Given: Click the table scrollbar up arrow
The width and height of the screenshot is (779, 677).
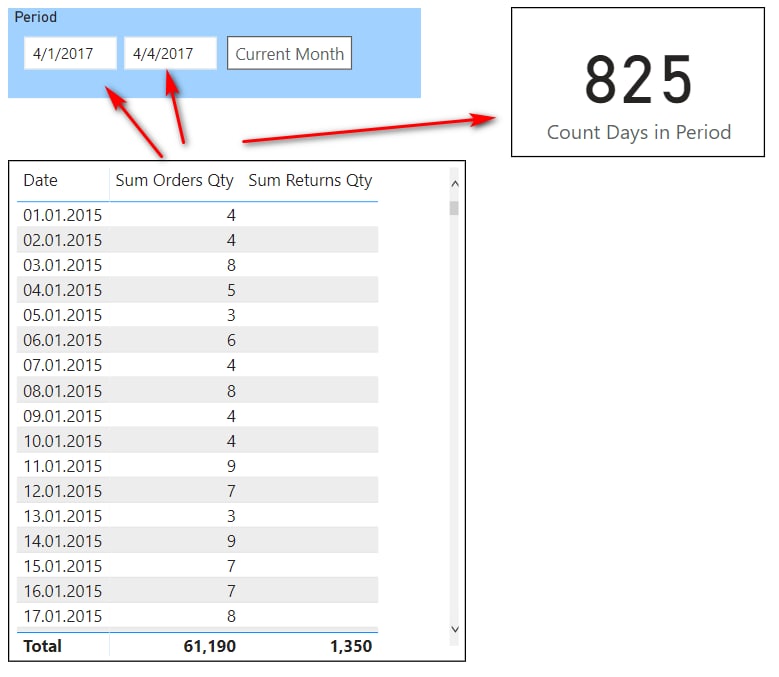Looking at the screenshot, I should click(x=455, y=184).
